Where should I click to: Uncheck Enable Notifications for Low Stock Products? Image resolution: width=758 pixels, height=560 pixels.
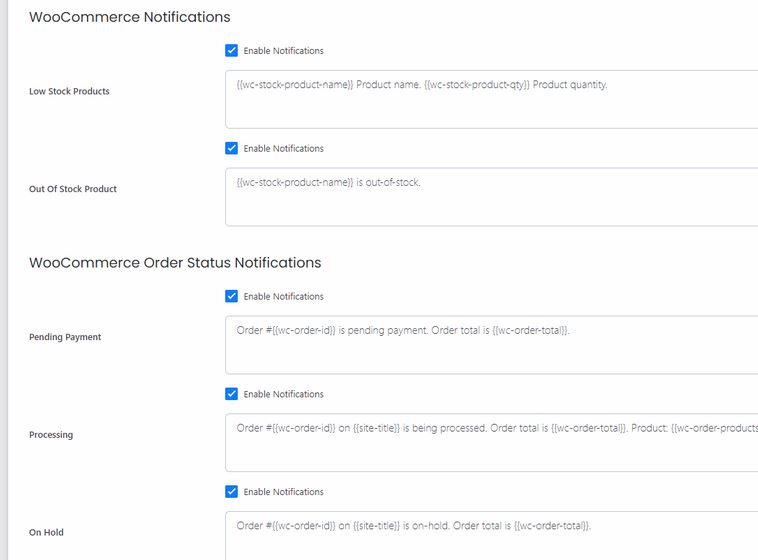coord(232,51)
